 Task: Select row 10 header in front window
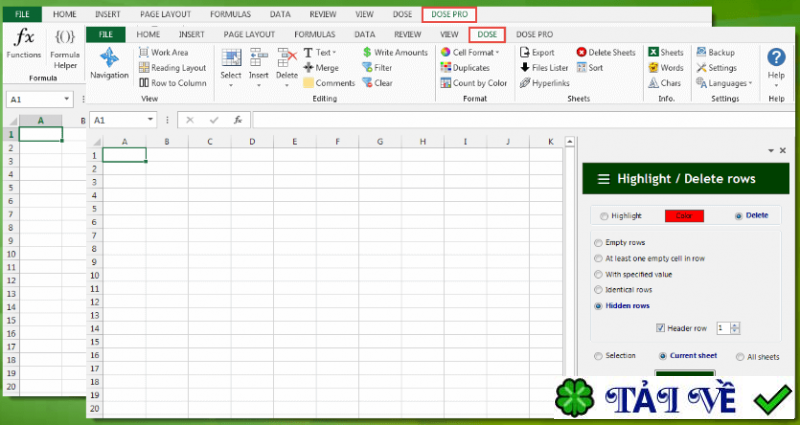point(94,276)
